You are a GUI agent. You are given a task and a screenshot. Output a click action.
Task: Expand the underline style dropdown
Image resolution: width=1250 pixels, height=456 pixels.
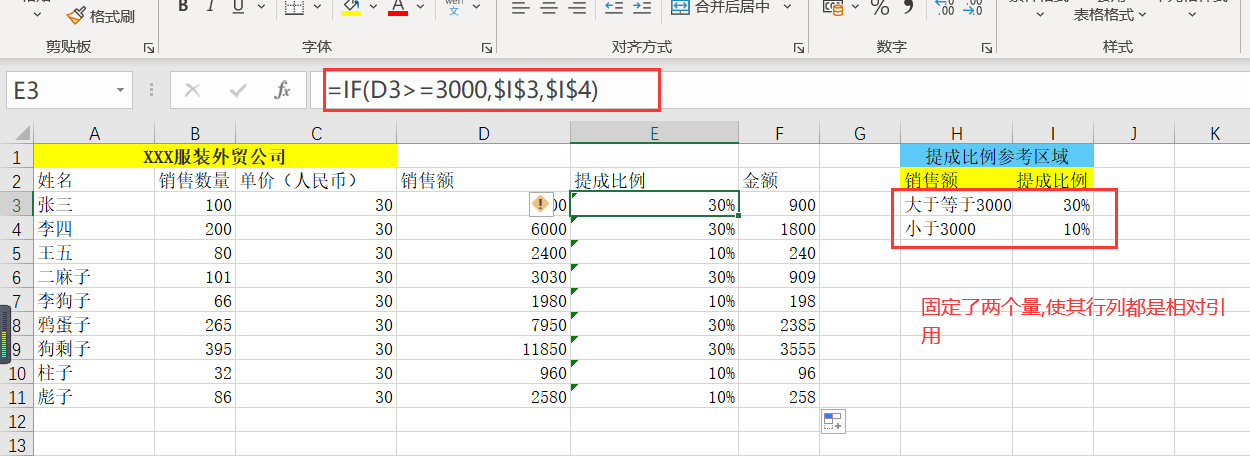click(260, 8)
